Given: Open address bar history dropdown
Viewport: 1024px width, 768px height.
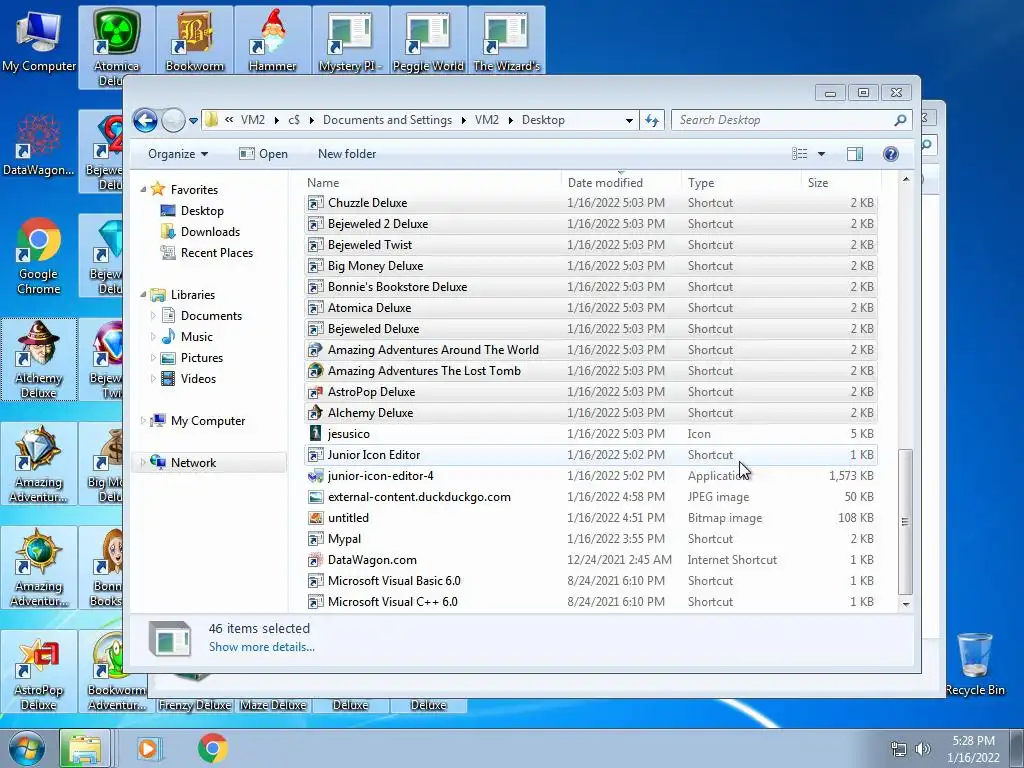Looking at the screenshot, I should 628,121.
